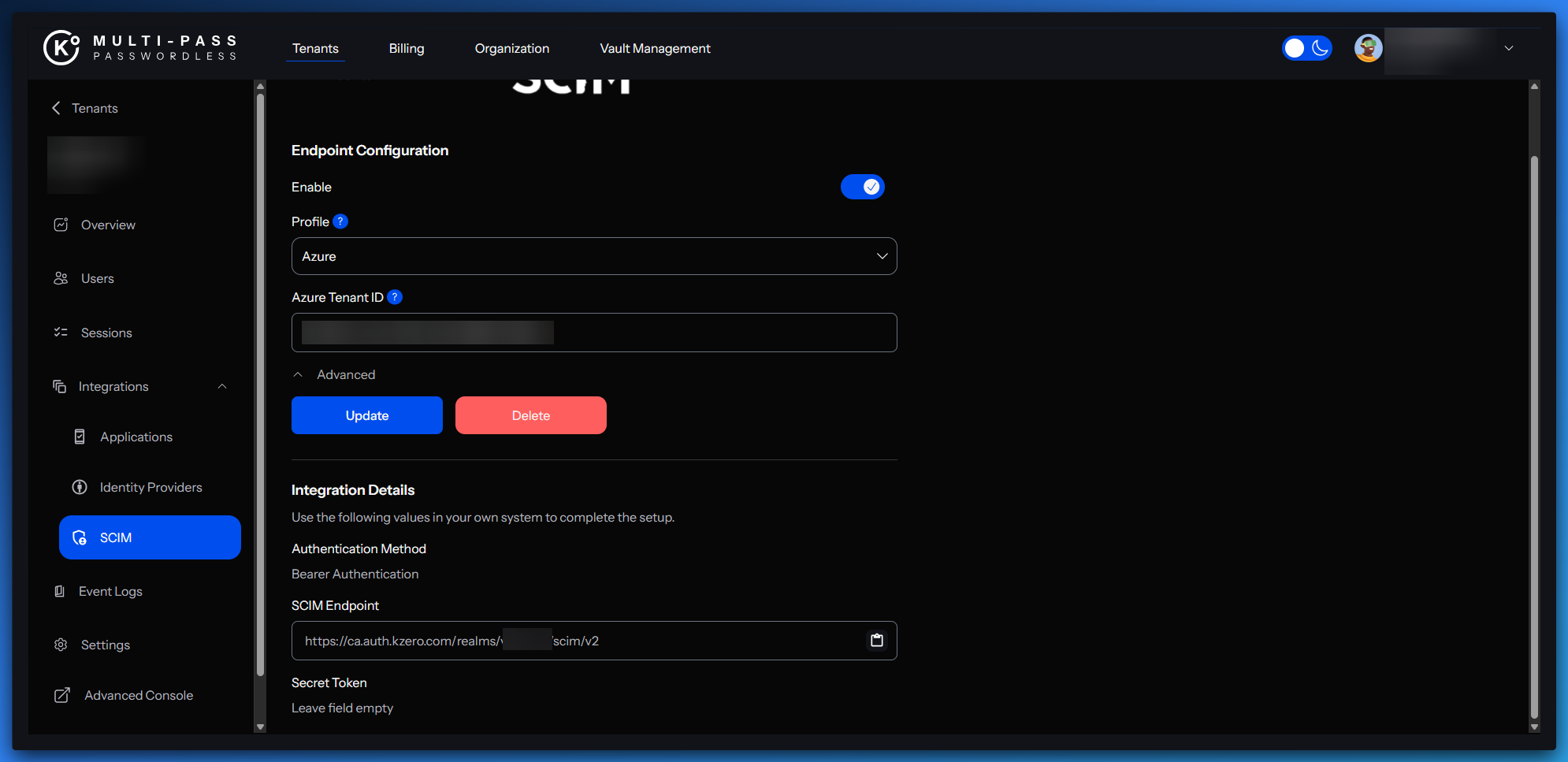Switch to the Billing tab
Screen dimensions: 1568x762
click(406, 49)
